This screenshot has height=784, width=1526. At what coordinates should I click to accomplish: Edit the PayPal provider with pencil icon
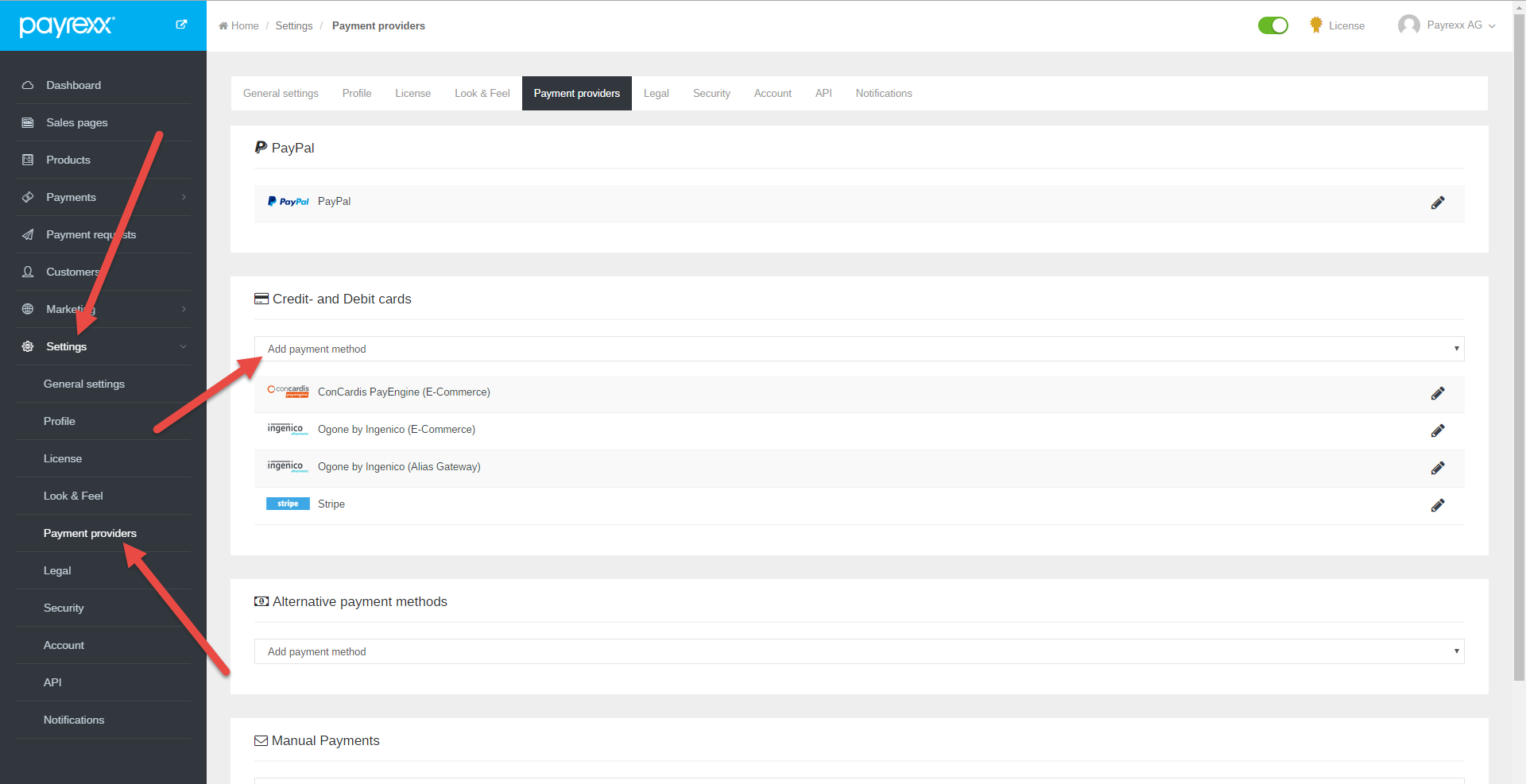click(x=1438, y=203)
